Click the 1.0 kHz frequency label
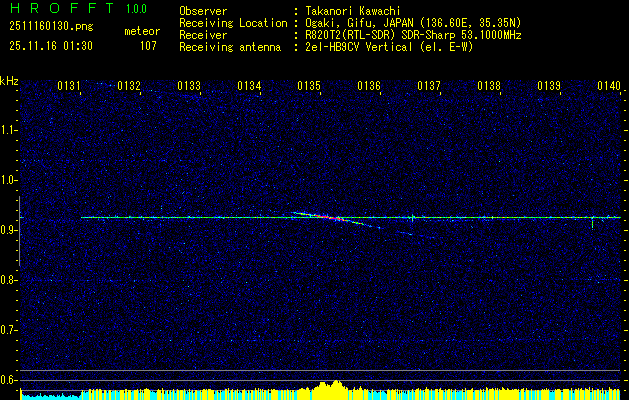629x400 pixels. (9, 180)
